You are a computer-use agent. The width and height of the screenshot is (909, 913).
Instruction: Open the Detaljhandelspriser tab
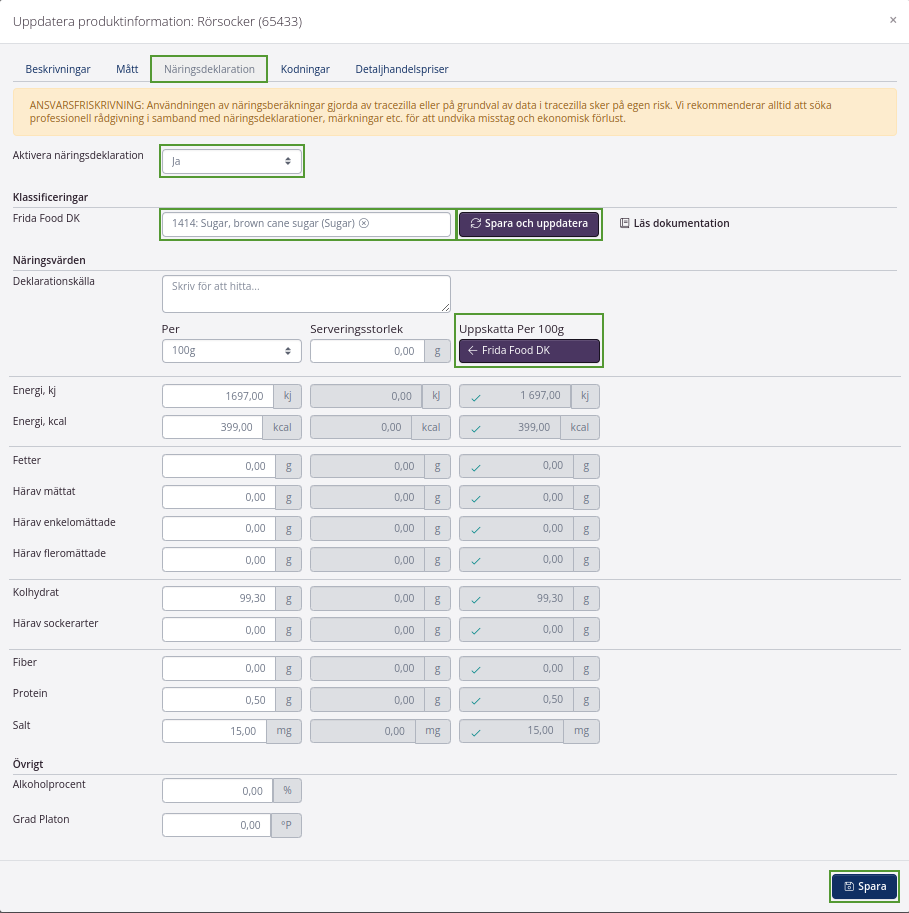coord(401,69)
